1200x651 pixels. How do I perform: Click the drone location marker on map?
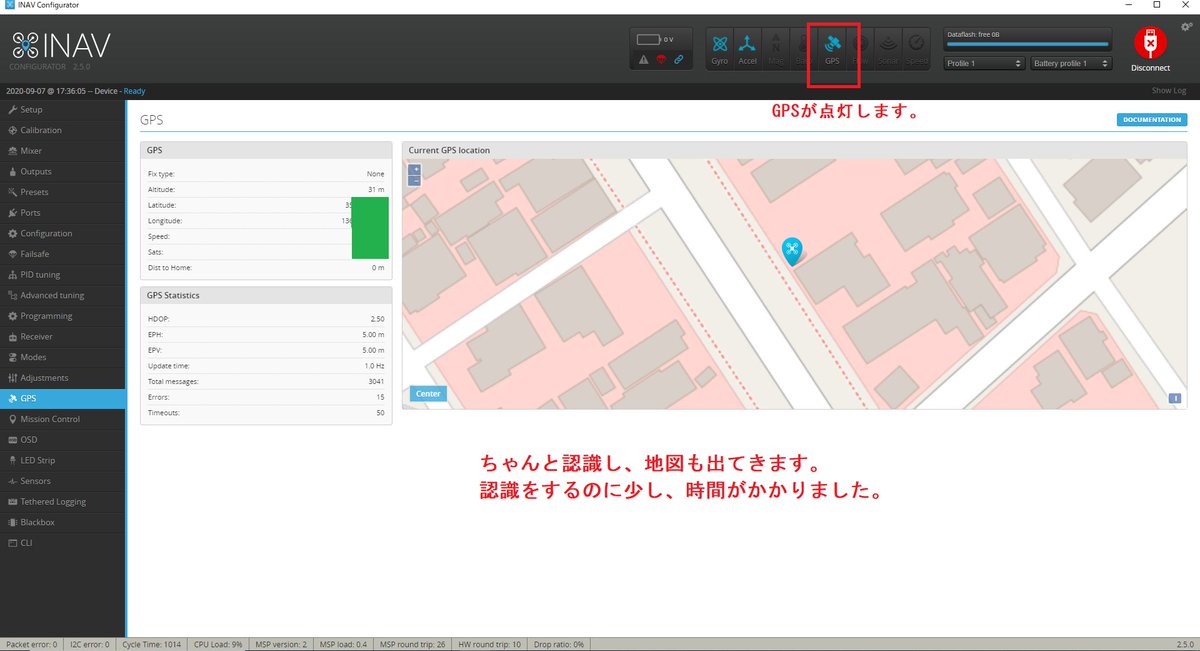[792, 250]
